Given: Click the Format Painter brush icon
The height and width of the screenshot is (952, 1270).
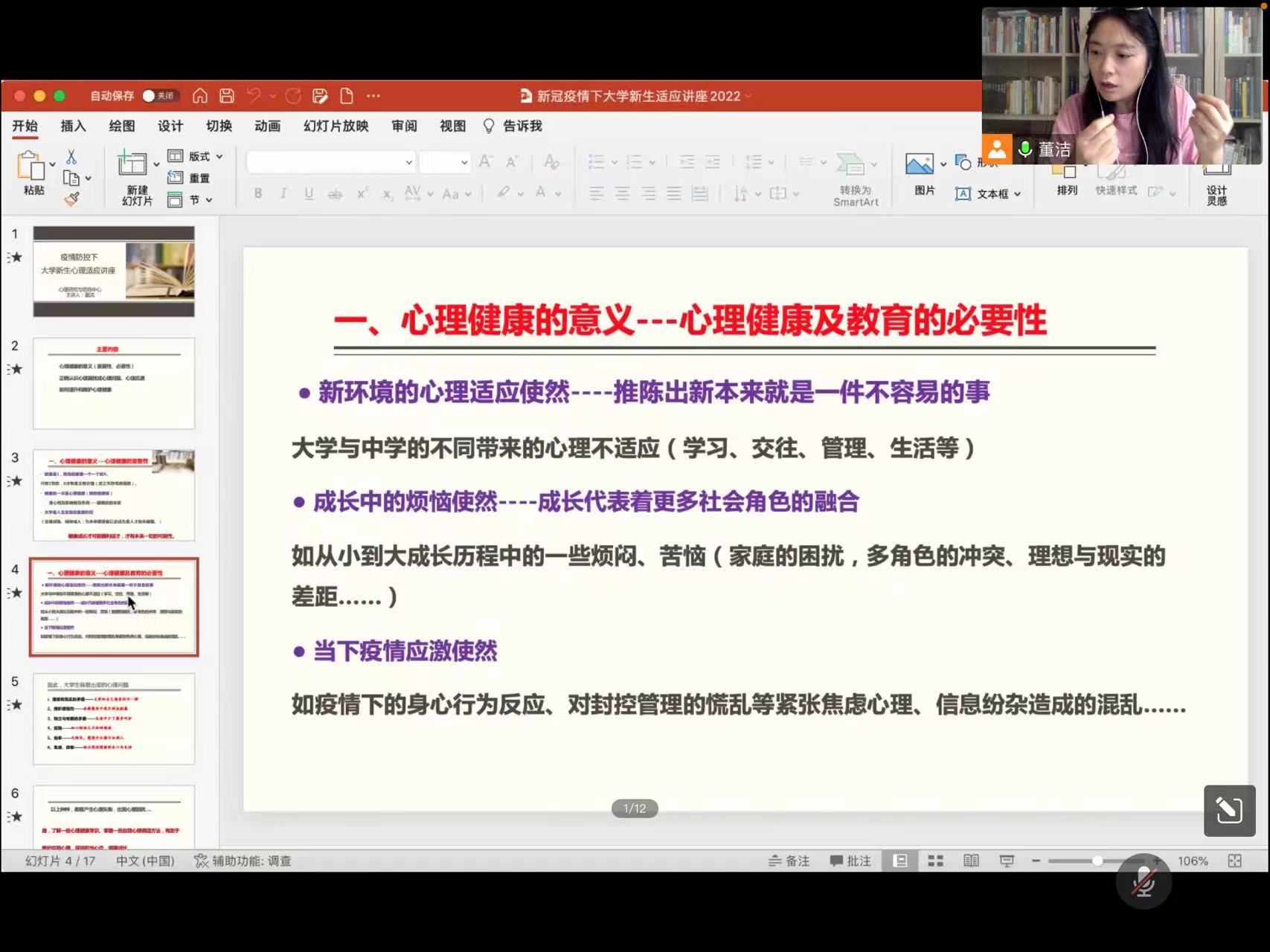Looking at the screenshot, I should point(71,199).
